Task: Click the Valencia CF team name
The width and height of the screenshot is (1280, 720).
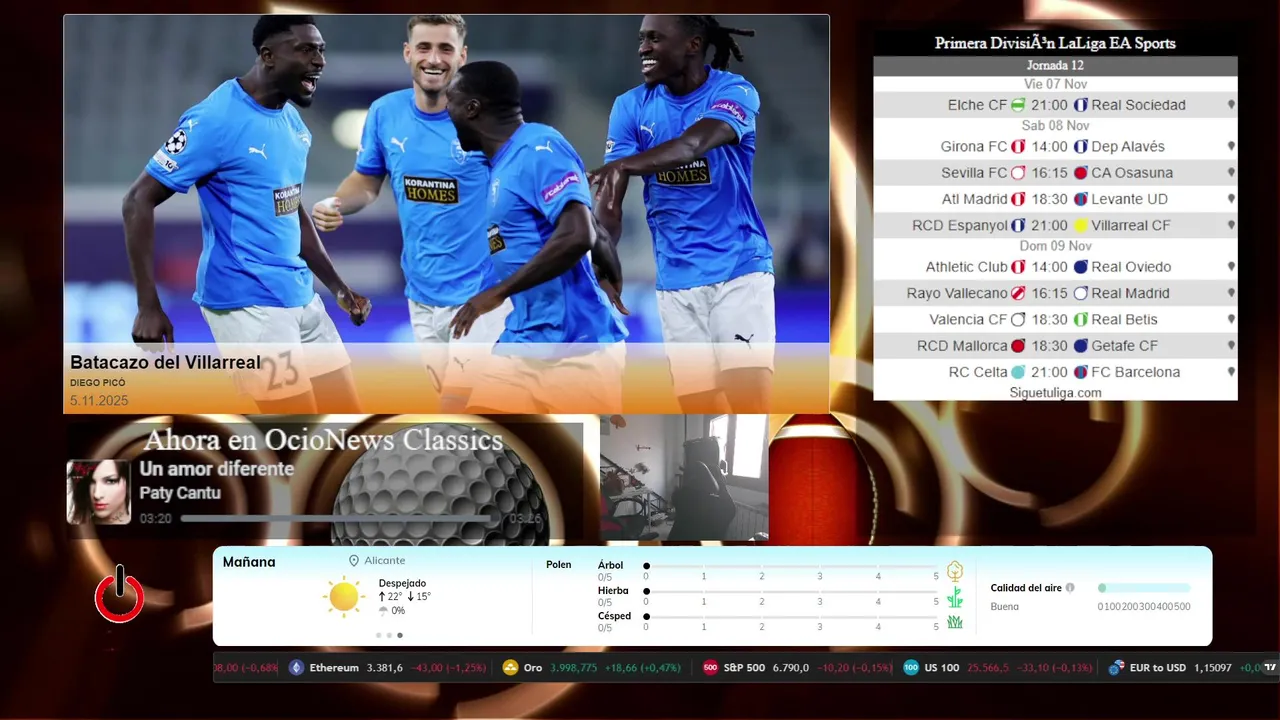Action: (x=968, y=320)
